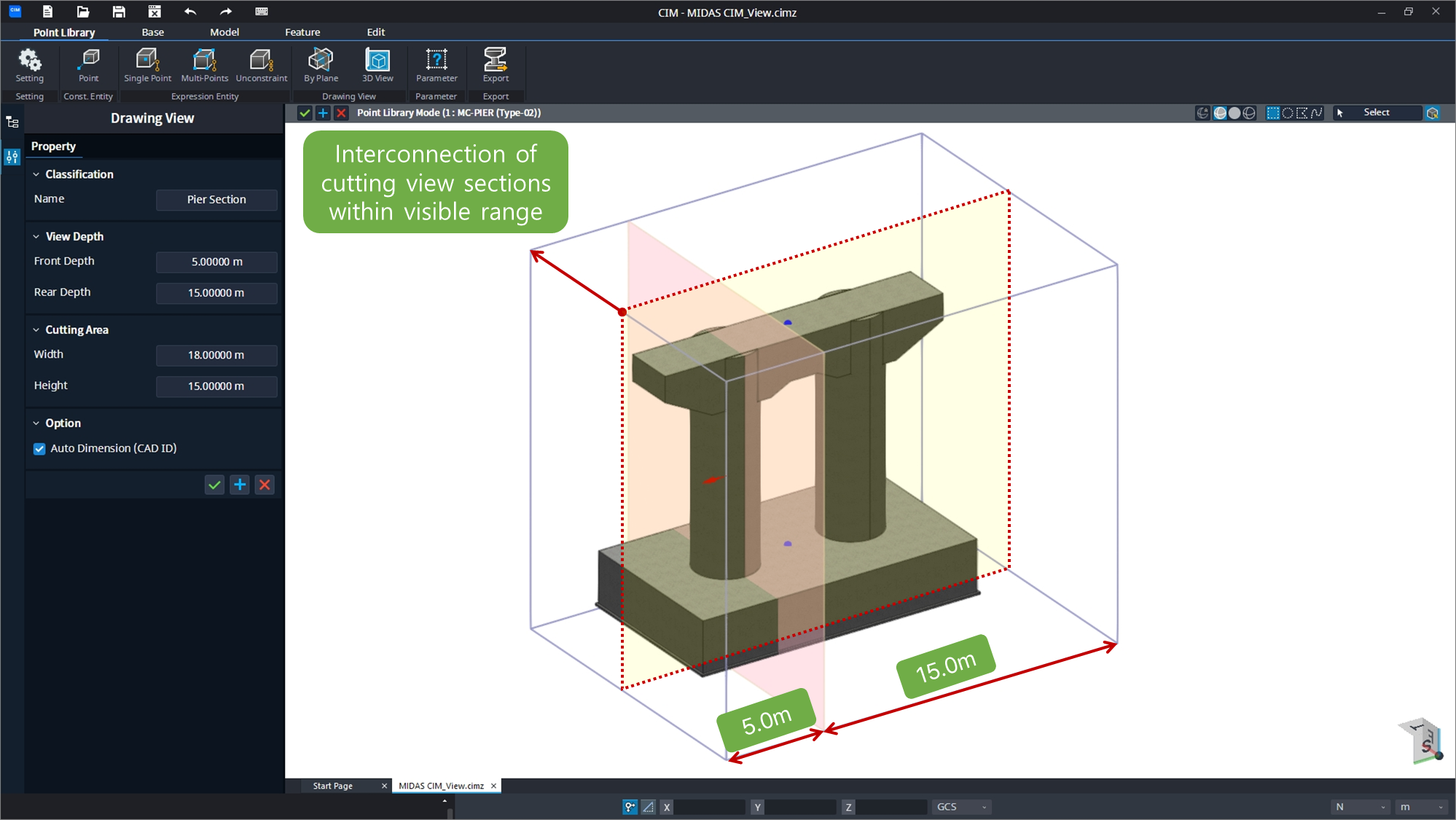Open the Select mode dropdown
Image resolution: width=1456 pixels, height=820 pixels.
(x=1377, y=113)
